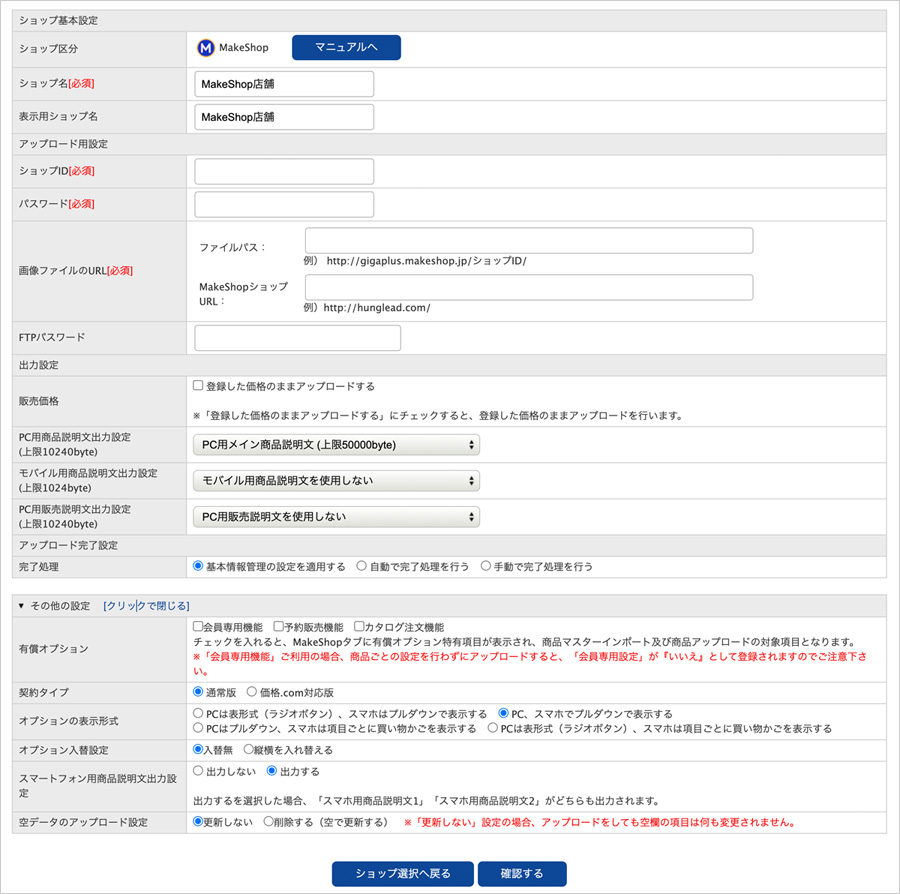The image size is (900, 894).
Task: Select 価格.com対応版 radio button
Action: point(252,692)
